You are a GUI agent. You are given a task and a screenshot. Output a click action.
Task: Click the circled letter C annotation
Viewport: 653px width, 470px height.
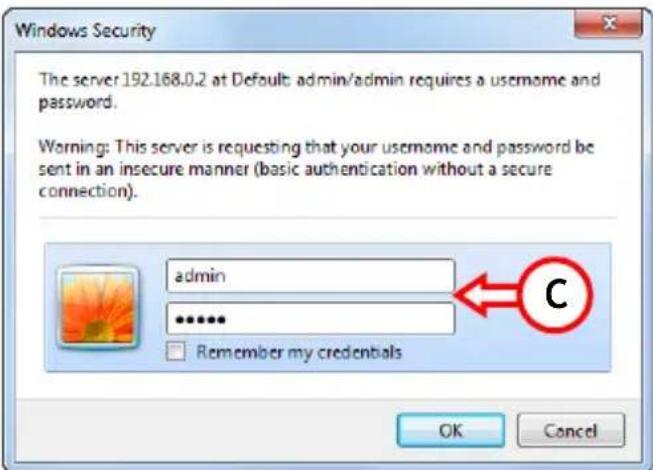point(556,295)
